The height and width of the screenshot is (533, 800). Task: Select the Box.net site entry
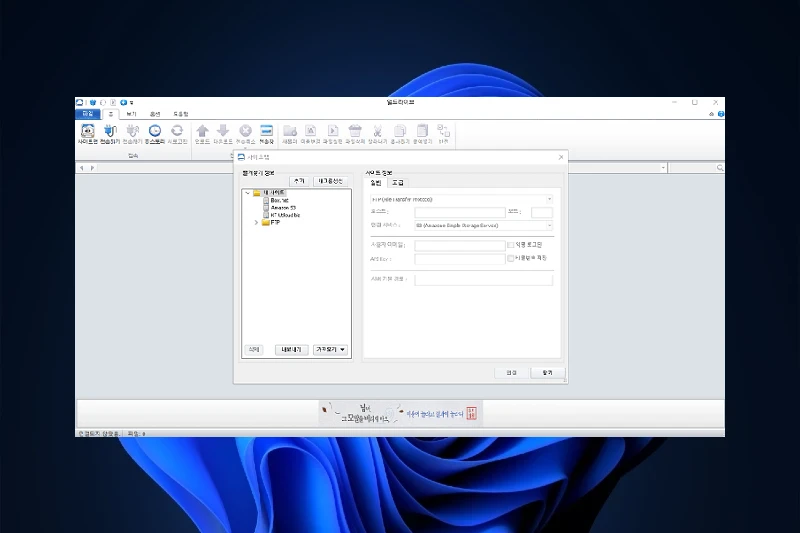tap(276, 200)
